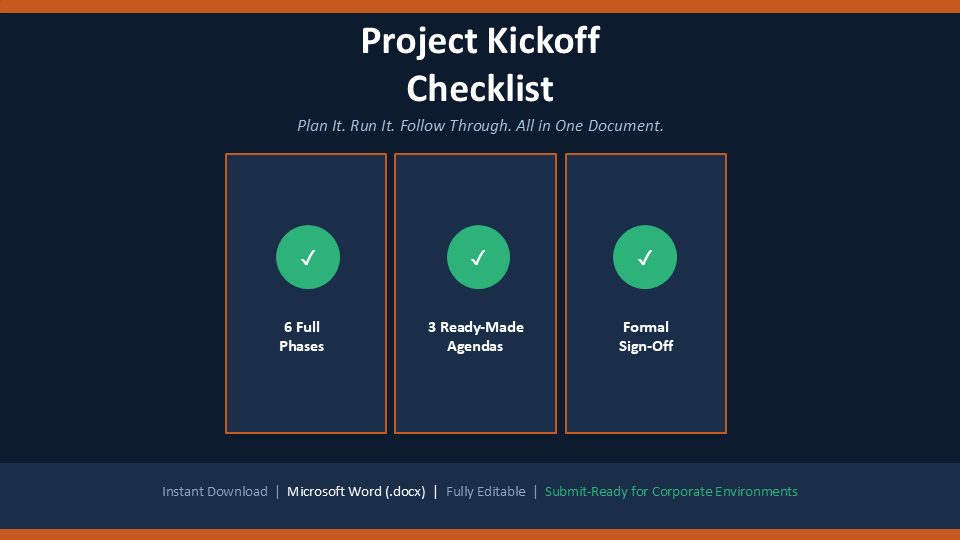Click the orange bar at the top
Image resolution: width=960 pixels, height=540 pixels.
[x=480, y=6]
